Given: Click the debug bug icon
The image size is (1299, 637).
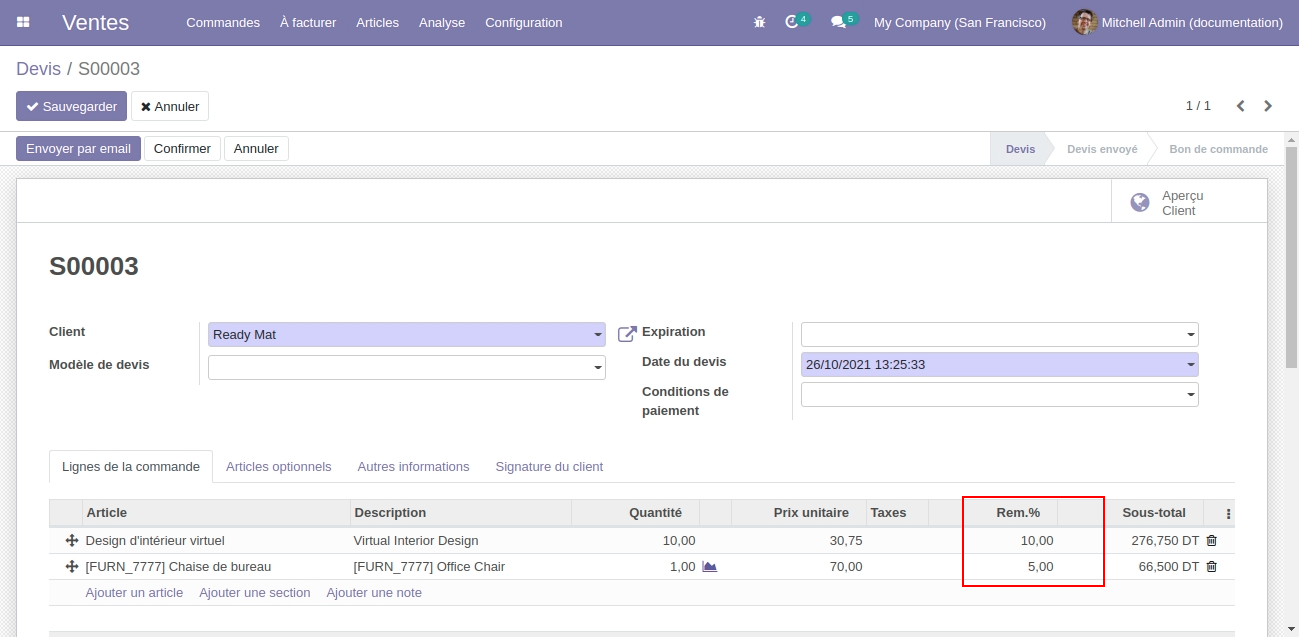Looking at the screenshot, I should click(760, 22).
